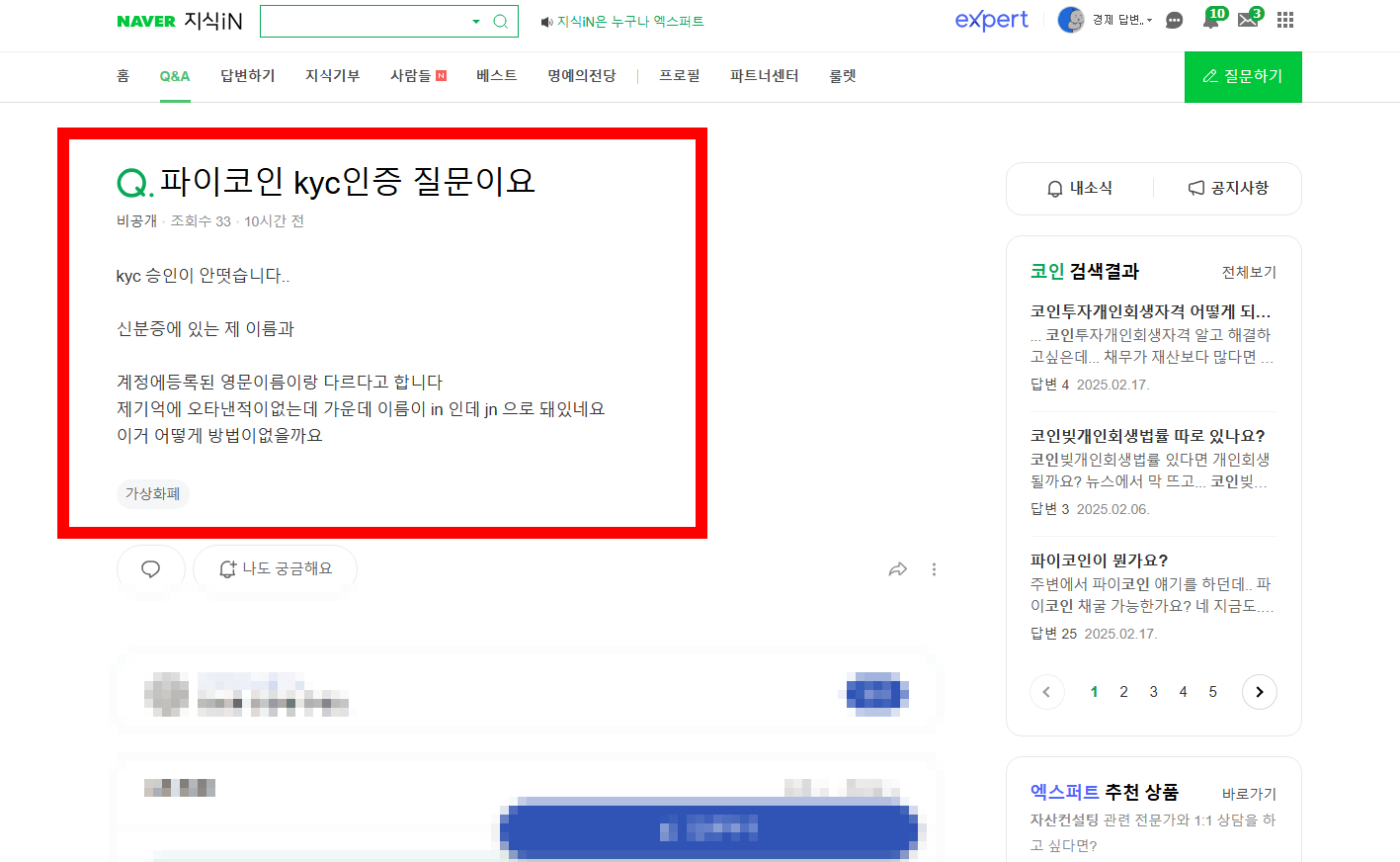
Task: Focus the search input field
Action: point(364,21)
